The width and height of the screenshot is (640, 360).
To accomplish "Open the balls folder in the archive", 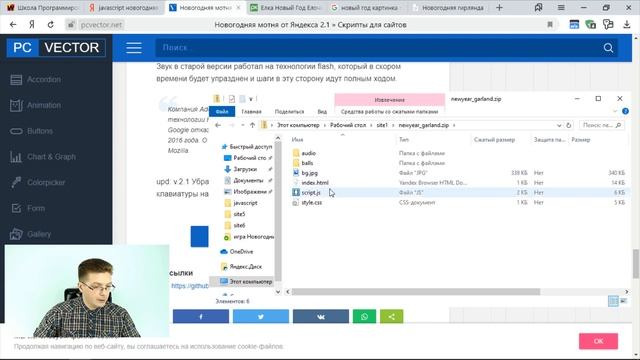I will click(307, 163).
